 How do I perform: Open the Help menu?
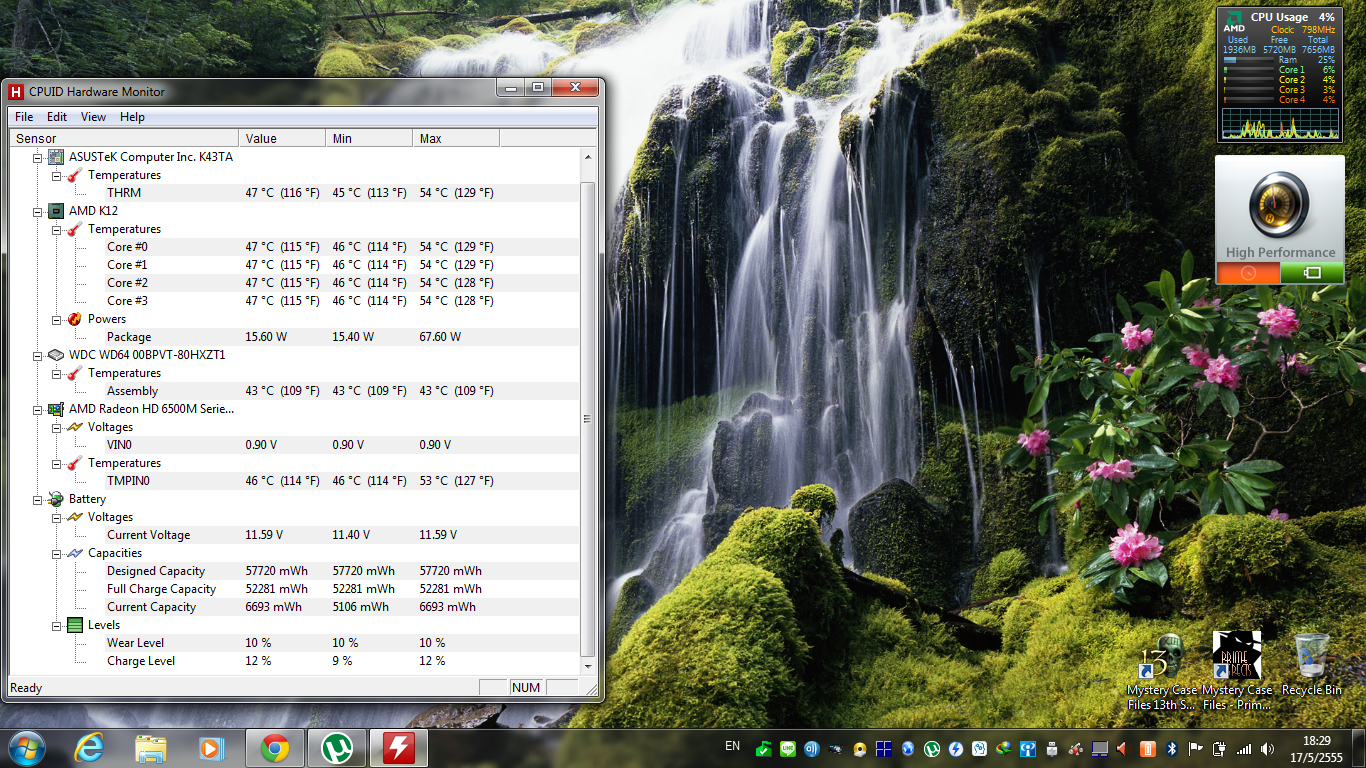click(x=132, y=117)
